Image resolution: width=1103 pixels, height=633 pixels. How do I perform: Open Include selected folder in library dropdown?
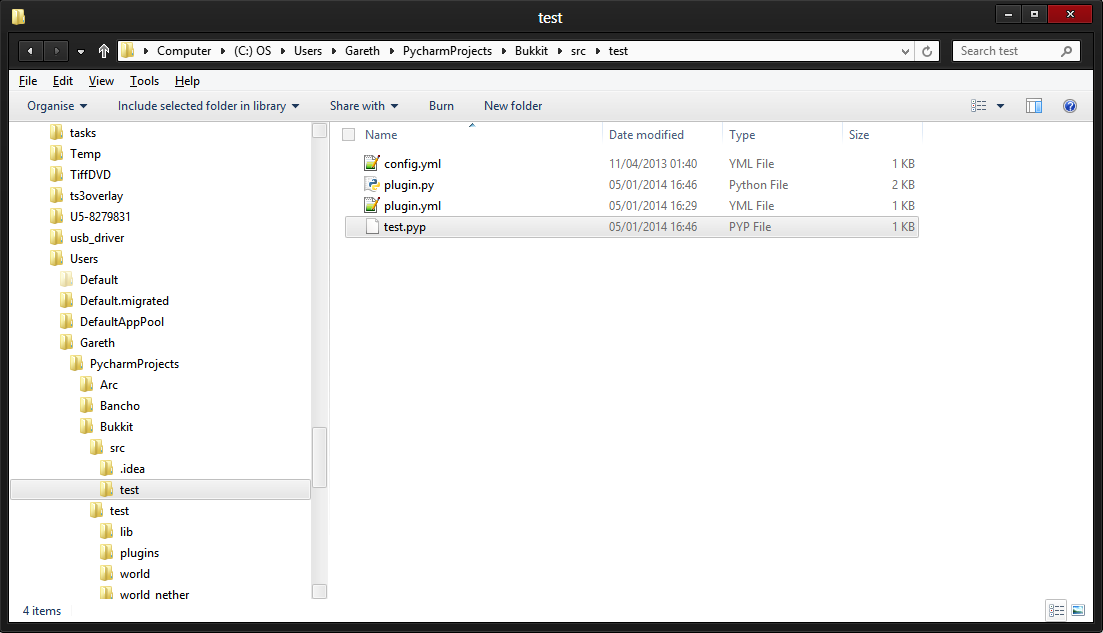coord(208,106)
